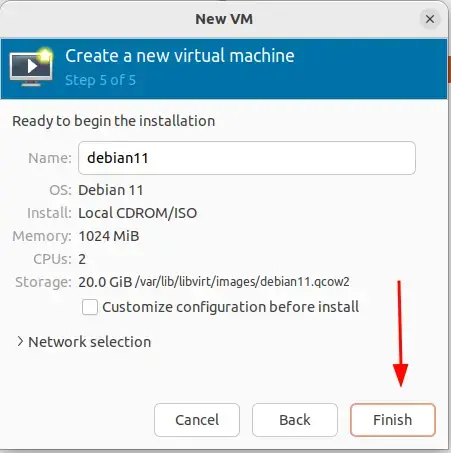Click the Step 5 of 5 text

pyautogui.click(x=100, y=80)
